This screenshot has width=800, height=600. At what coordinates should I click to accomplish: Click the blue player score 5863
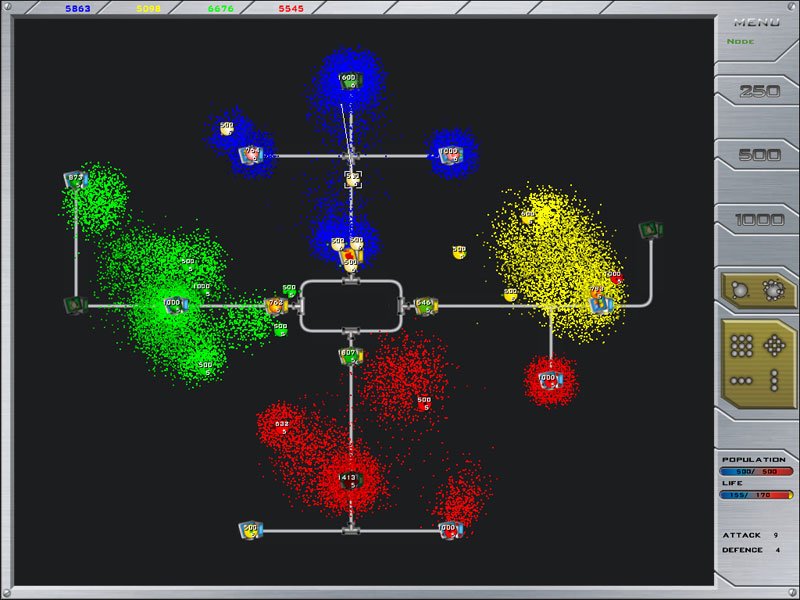pos(78,8)
